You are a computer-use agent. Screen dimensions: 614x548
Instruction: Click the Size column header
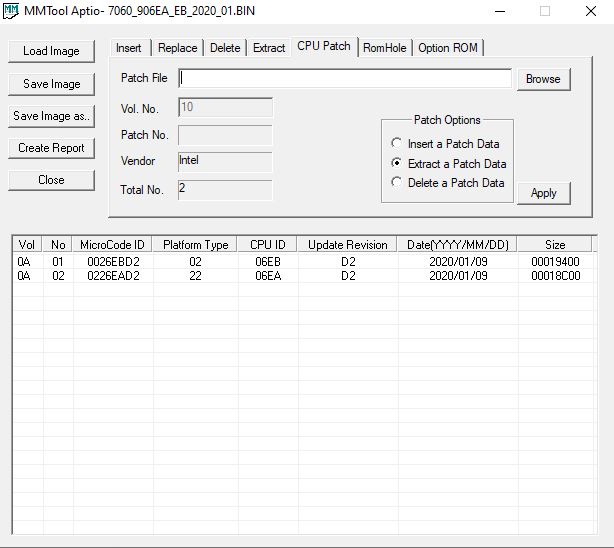(555, 245)
